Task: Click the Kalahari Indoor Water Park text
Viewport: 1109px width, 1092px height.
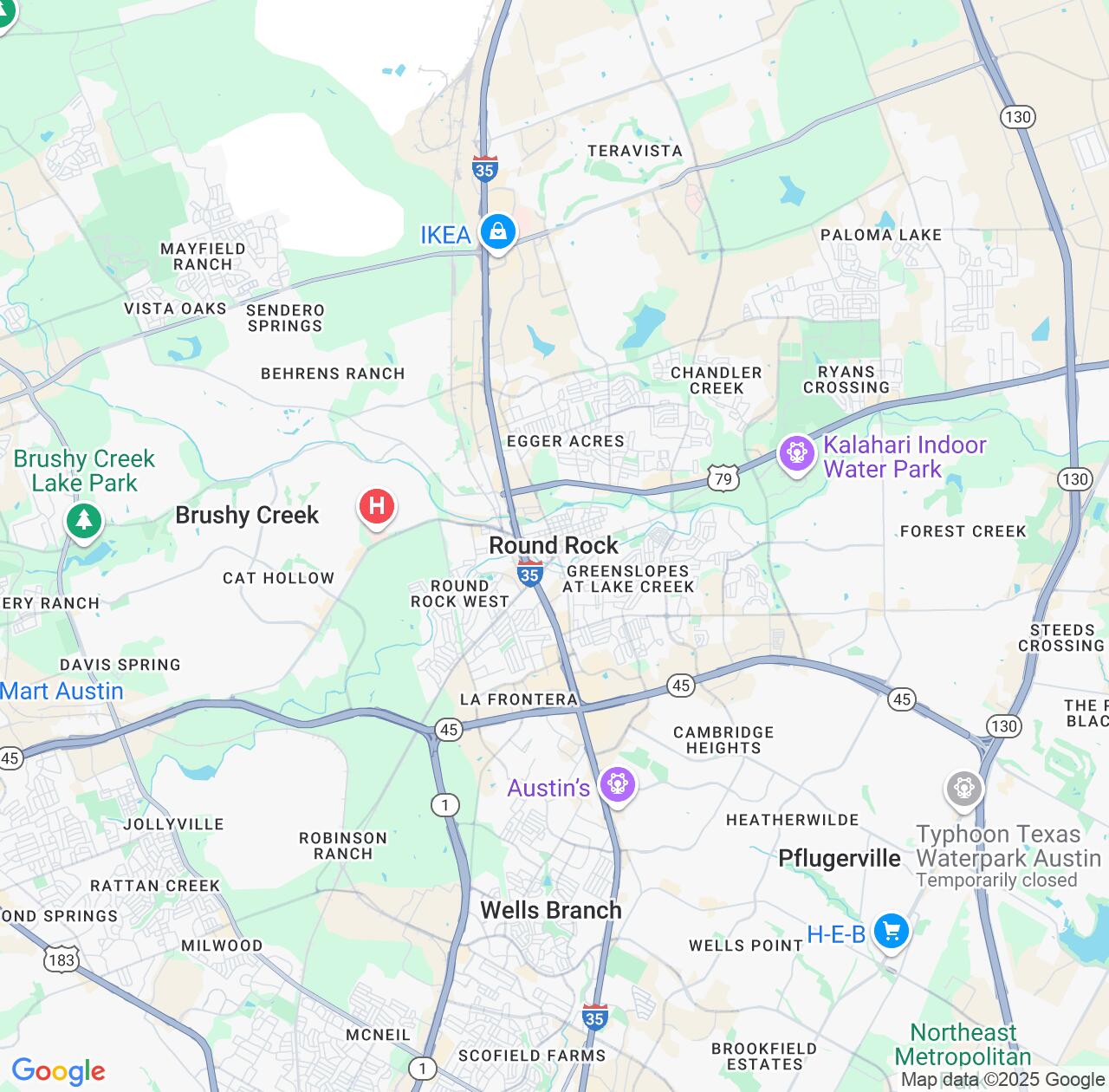Action: coord(905,457)
